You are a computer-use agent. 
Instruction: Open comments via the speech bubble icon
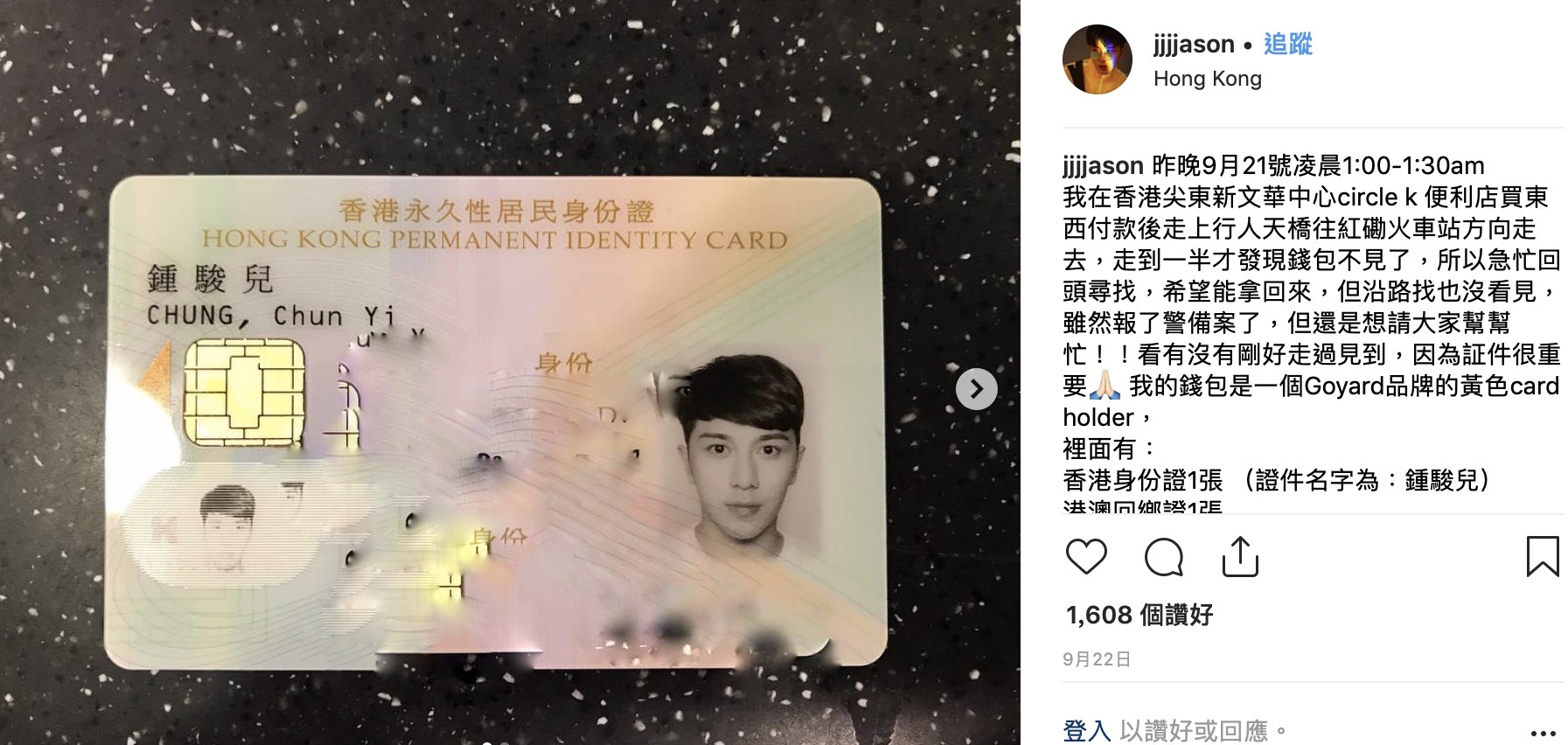coord(1163,556)
